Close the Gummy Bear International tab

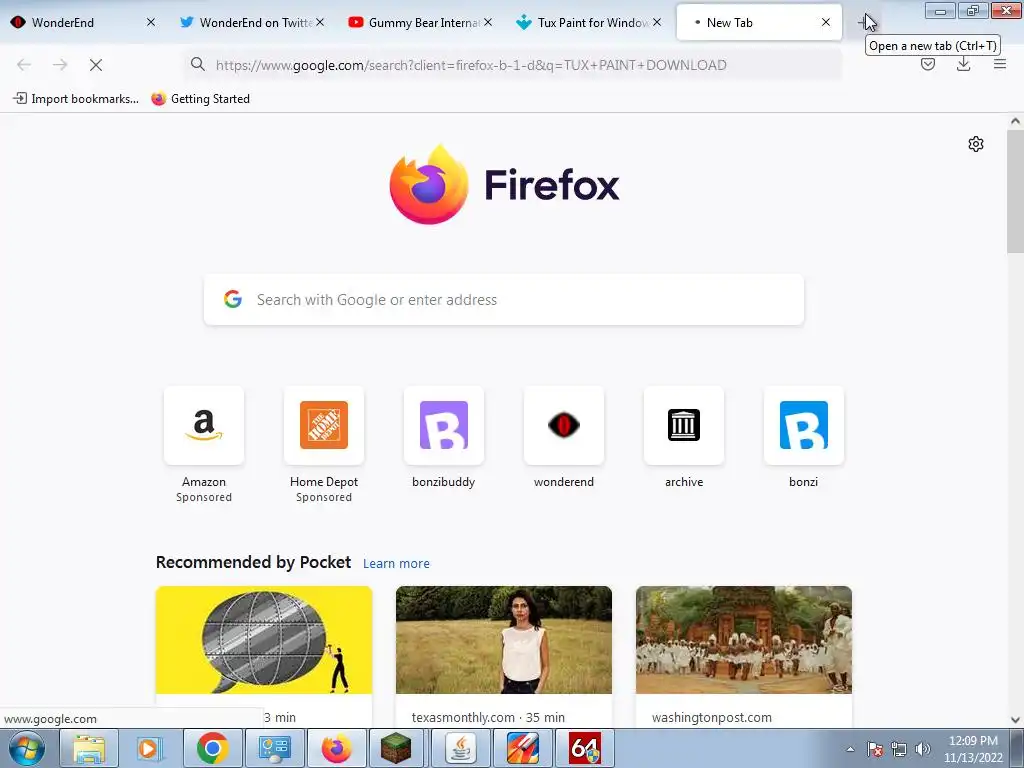(488, 22)
